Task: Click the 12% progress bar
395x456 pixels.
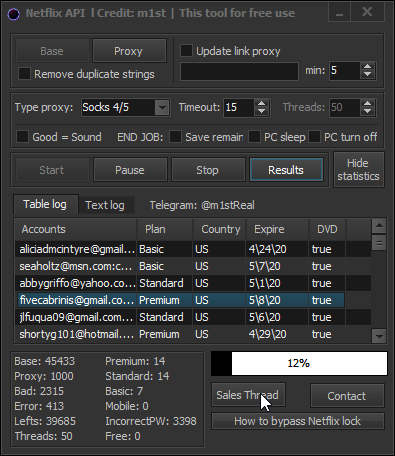Action: tap(299, 363)
